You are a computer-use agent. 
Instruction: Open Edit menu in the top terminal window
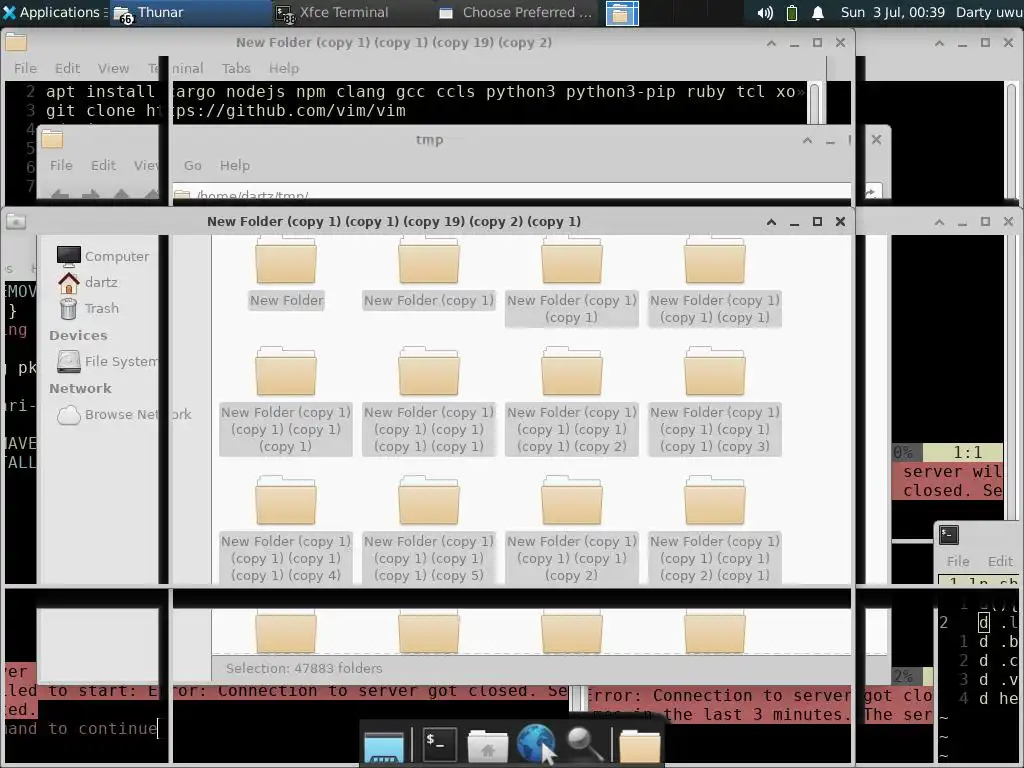(x=67, y=68)
